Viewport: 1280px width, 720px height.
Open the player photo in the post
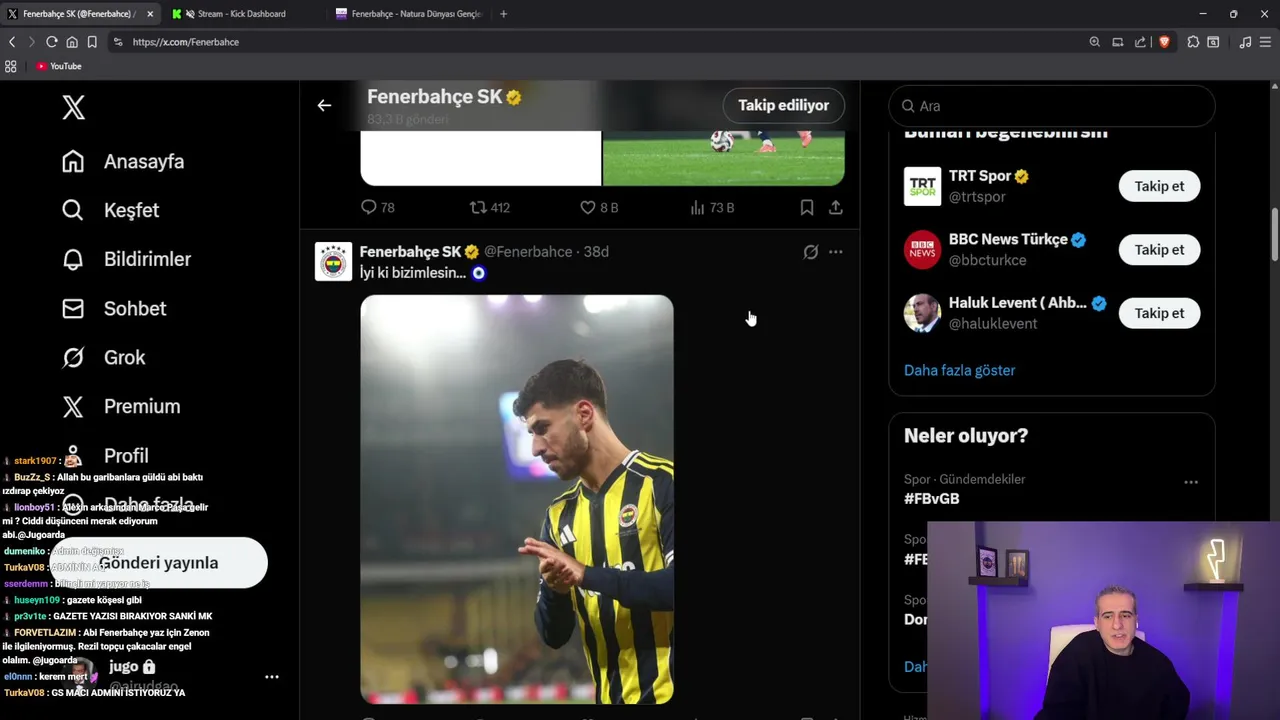(517, 499)
